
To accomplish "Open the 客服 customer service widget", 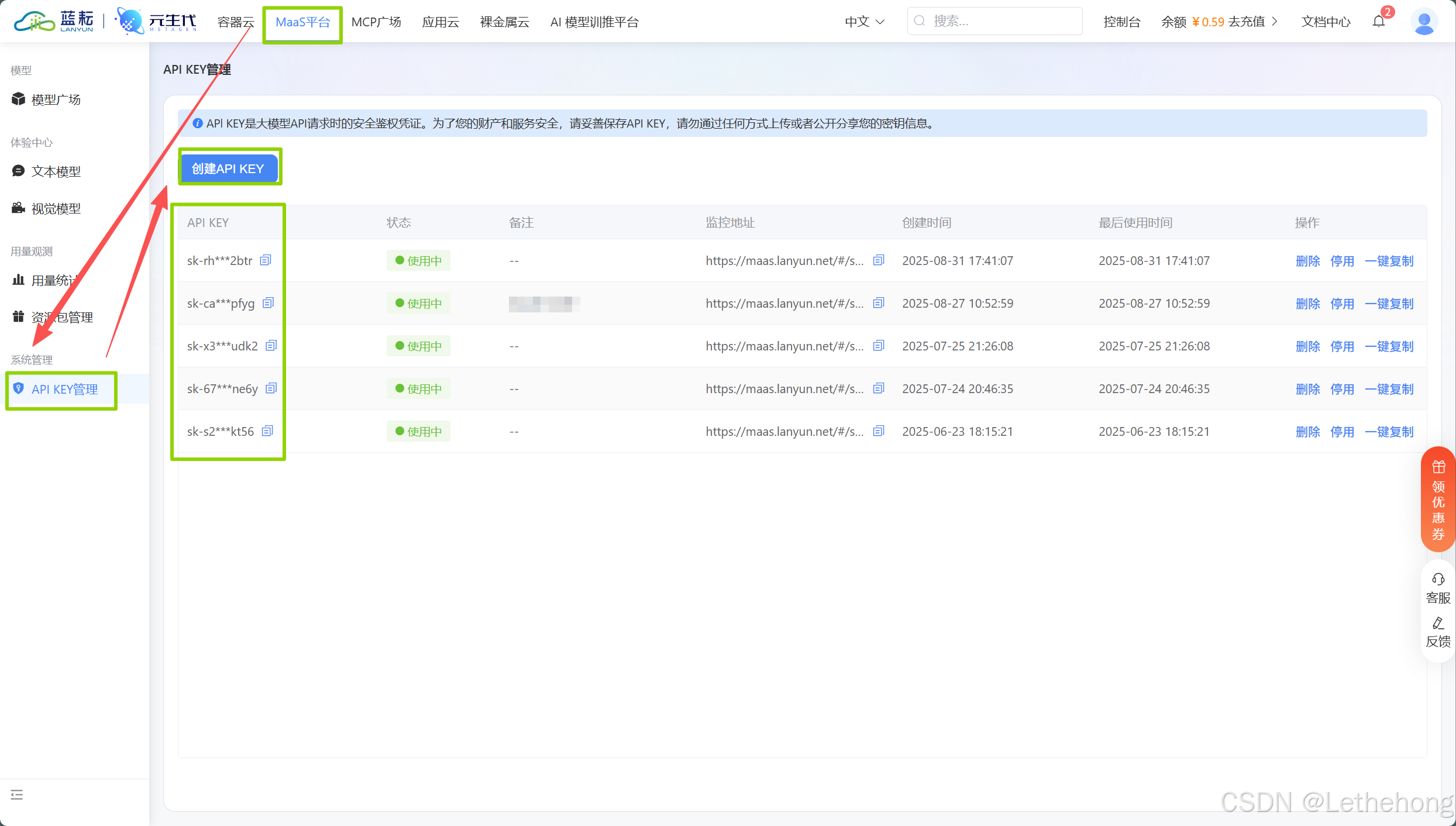I will point(1438,588).
